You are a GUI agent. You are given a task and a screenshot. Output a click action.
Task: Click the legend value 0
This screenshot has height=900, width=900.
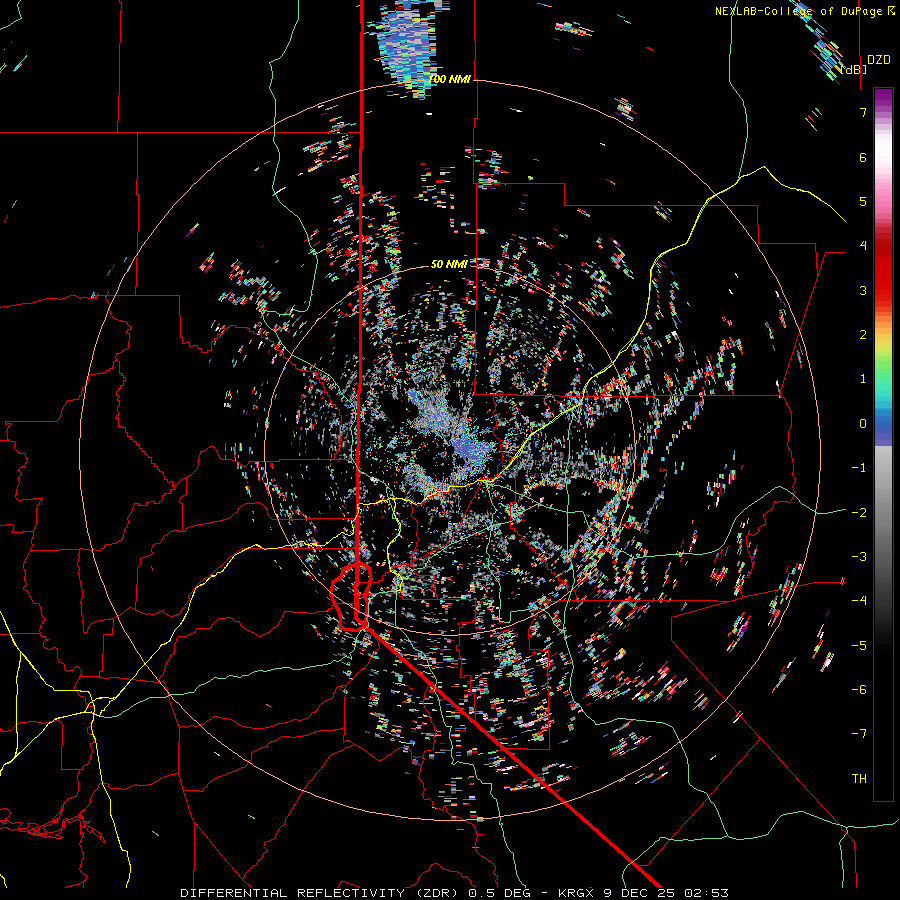point(863,424)
